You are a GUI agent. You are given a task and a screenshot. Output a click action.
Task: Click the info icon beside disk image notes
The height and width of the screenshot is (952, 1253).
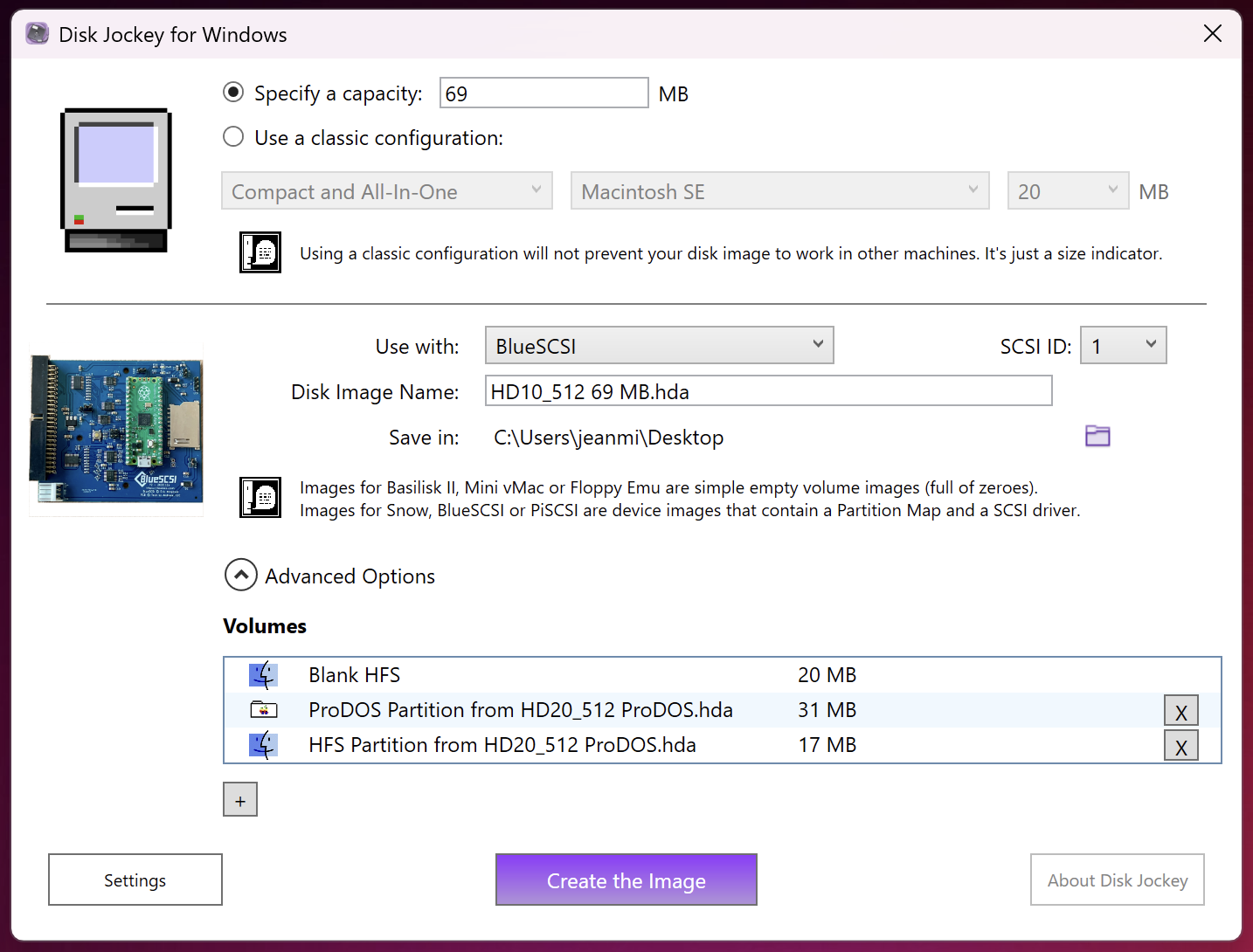click(260, 498)
